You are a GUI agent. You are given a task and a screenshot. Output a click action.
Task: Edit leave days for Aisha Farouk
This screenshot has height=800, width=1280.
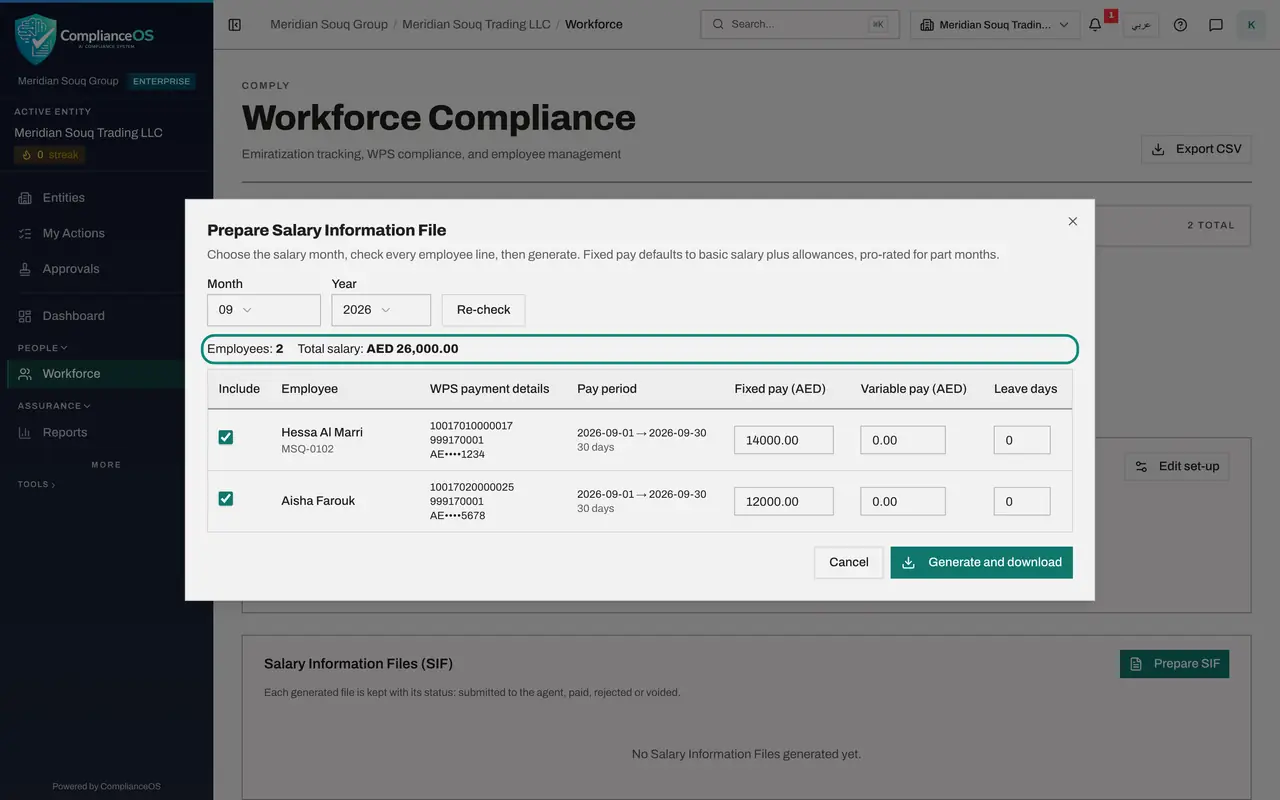(1022, 501)
